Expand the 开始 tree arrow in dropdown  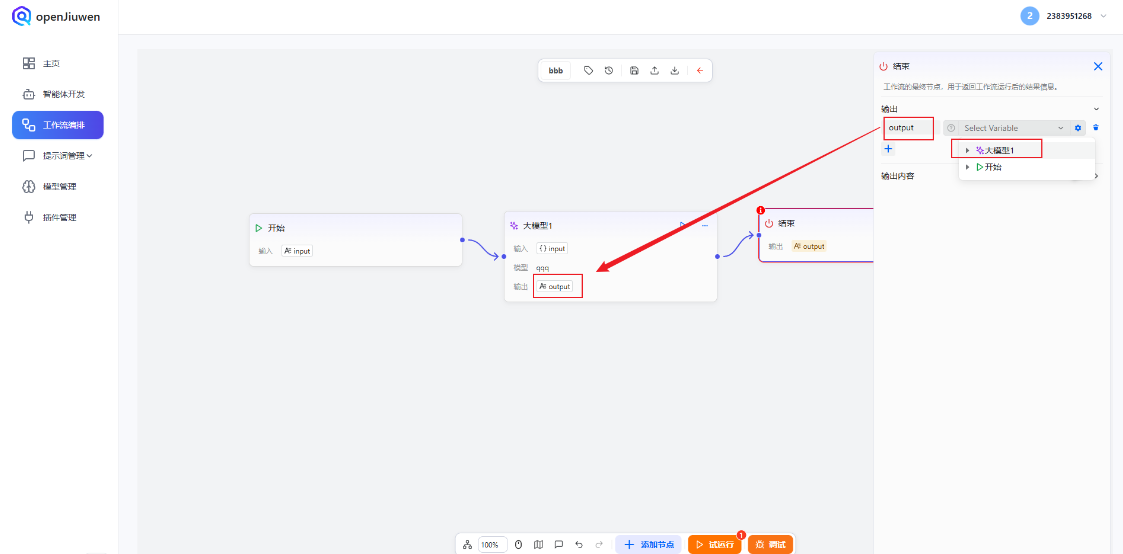(x=968, y=167)
